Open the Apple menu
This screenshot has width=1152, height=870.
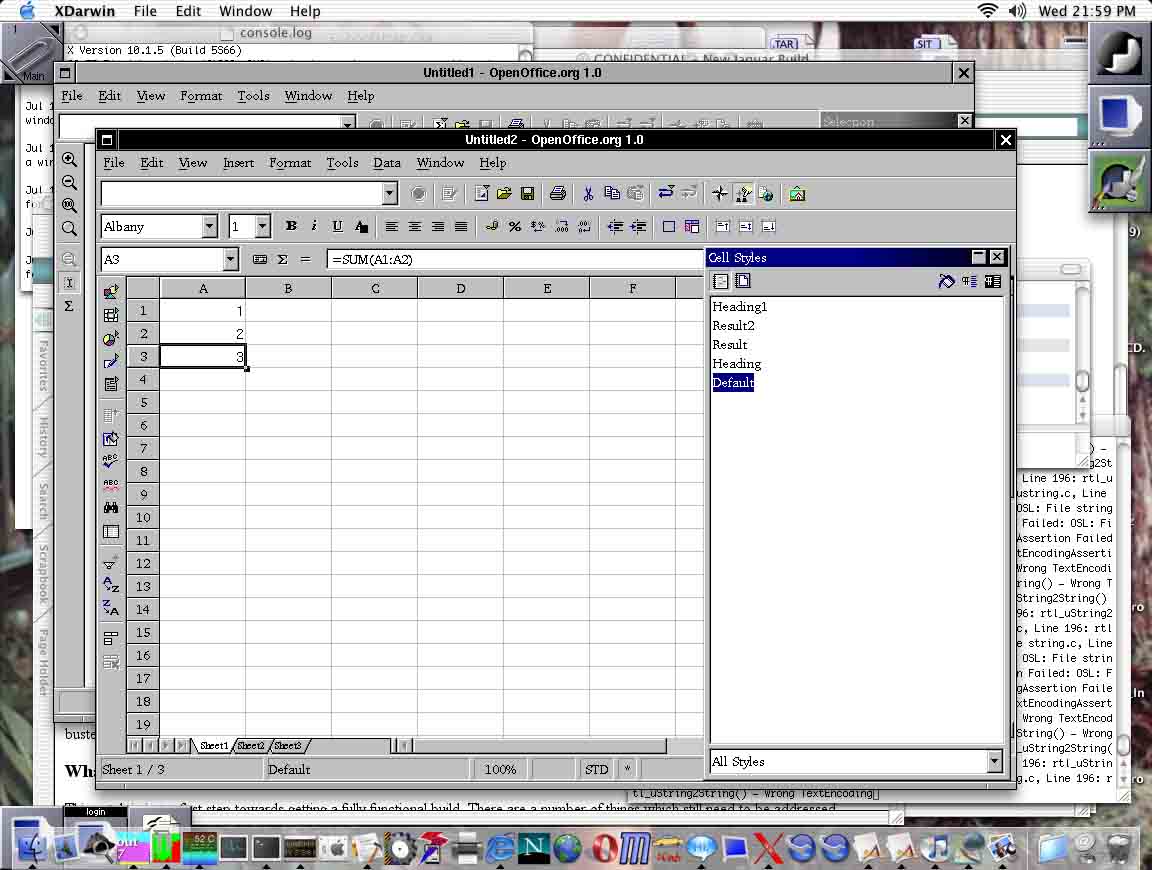(26, 10)
